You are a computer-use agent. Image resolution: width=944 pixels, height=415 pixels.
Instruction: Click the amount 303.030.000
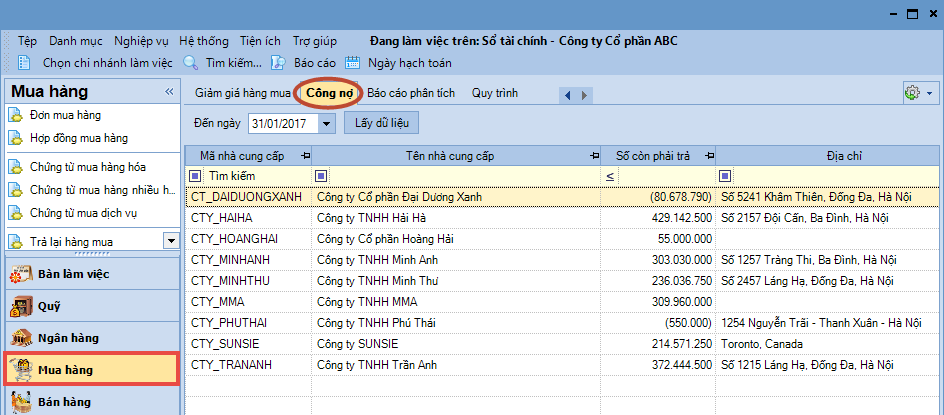pos(682,260)
